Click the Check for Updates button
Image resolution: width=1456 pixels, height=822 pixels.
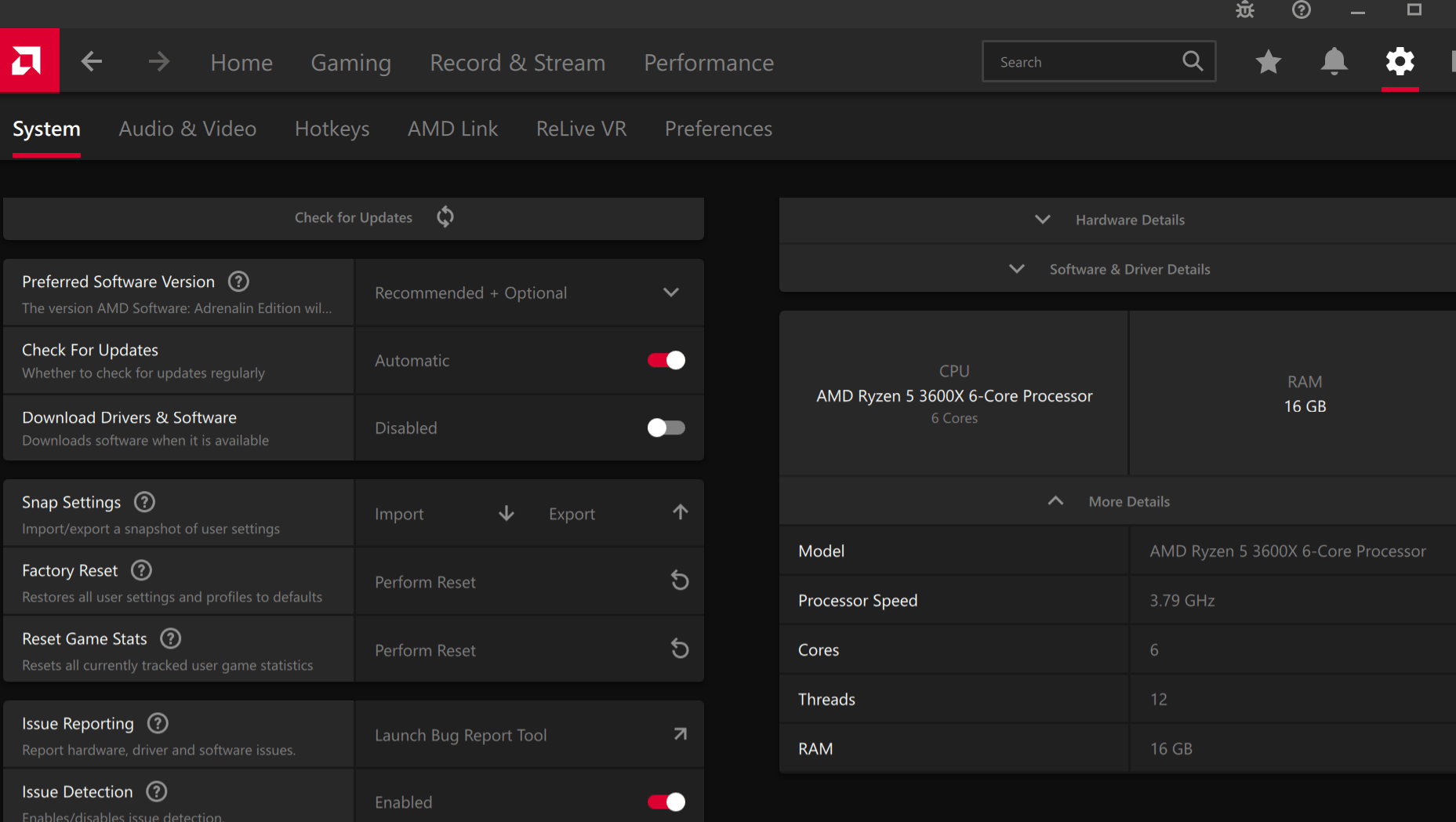[354, 218]
